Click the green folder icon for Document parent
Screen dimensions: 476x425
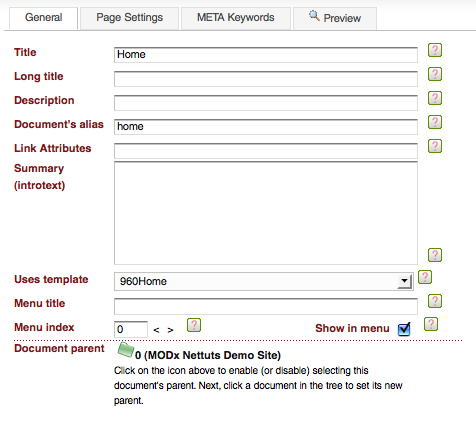[125, 350]
